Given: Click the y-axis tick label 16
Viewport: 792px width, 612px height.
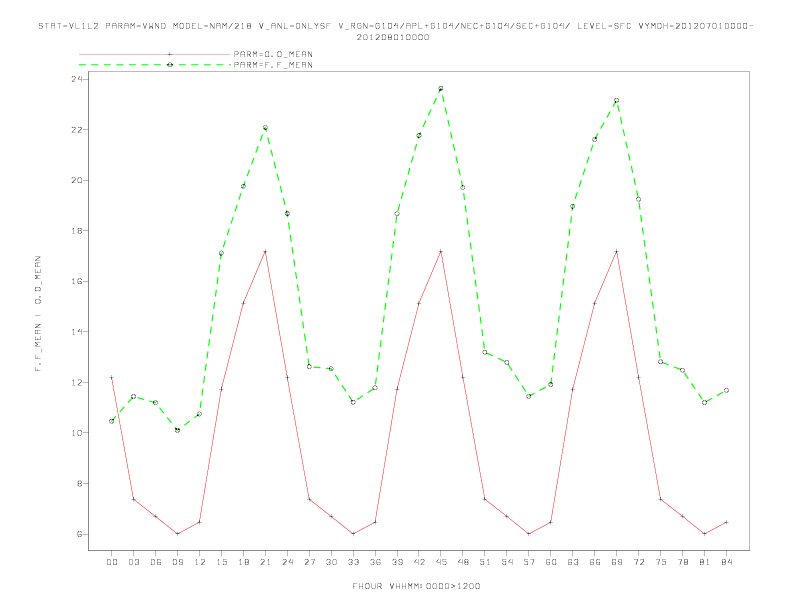Looking at the screenshot, I should [77, 281].
